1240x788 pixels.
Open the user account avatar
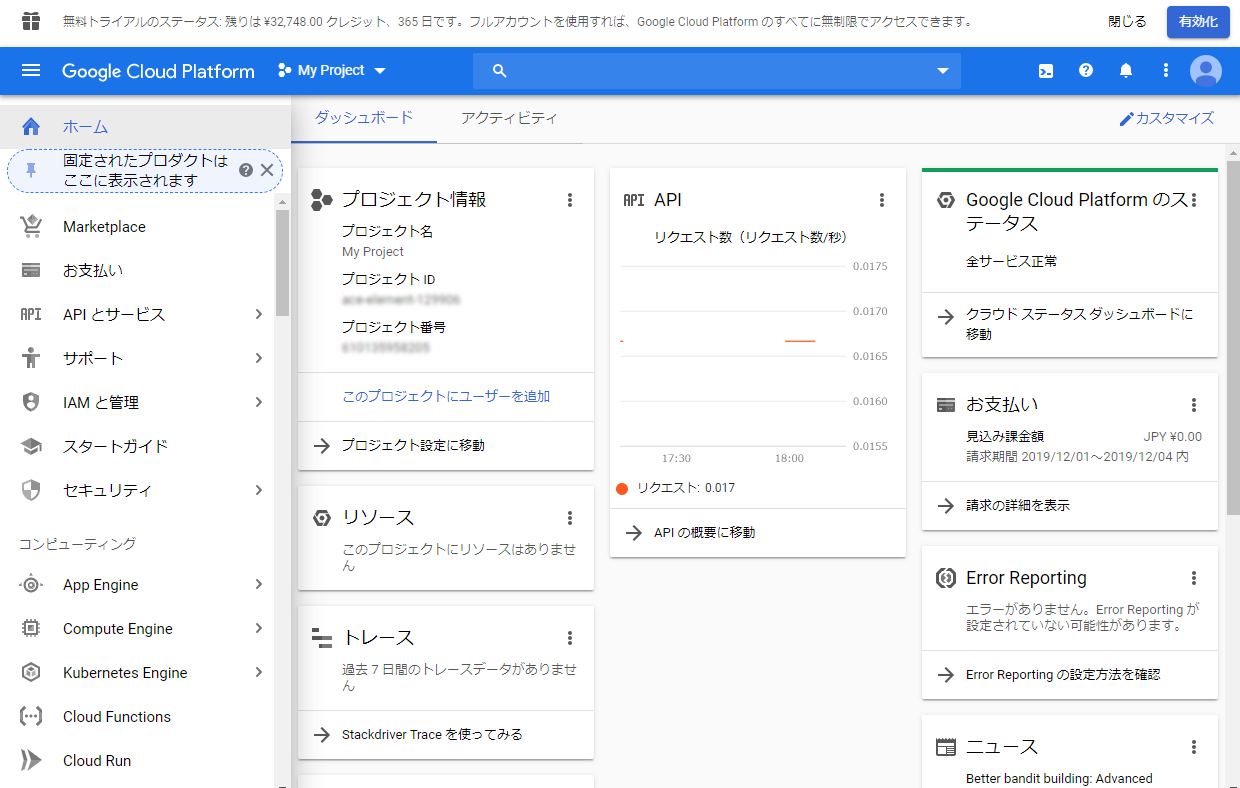point(1205,71)
